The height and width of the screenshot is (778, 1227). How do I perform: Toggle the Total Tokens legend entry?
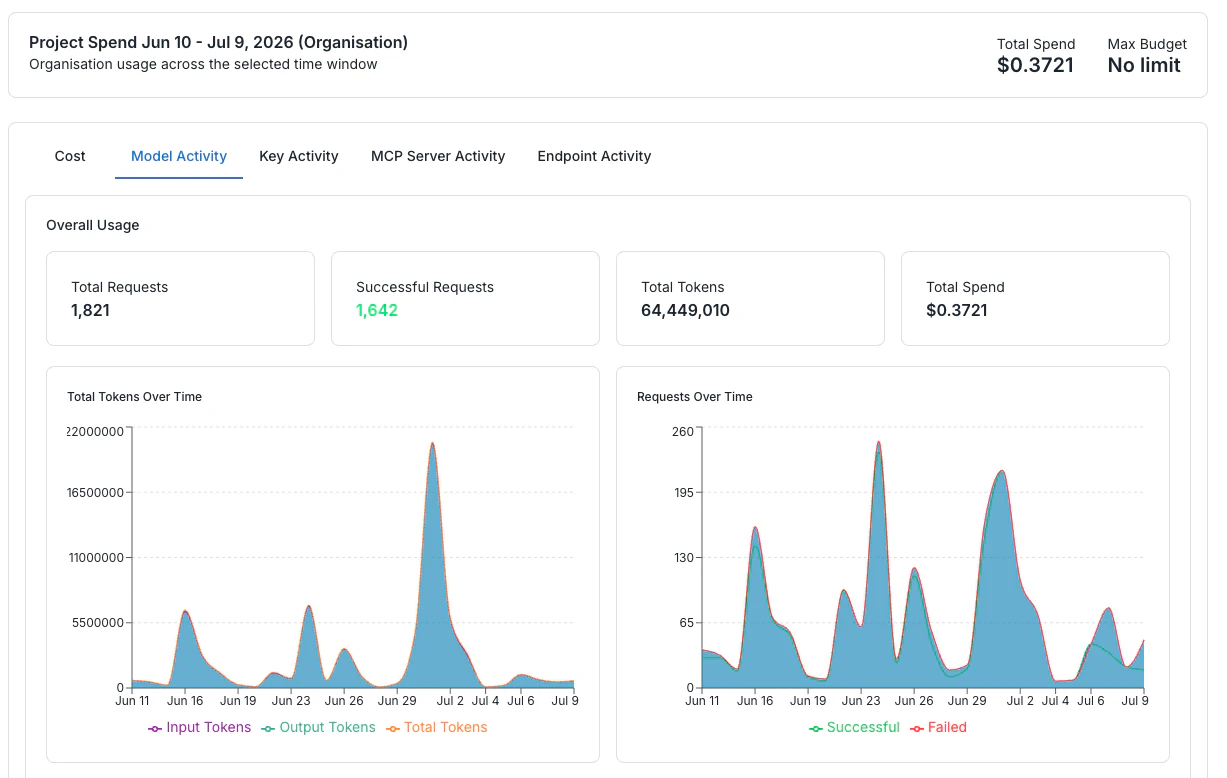(436, 727)
